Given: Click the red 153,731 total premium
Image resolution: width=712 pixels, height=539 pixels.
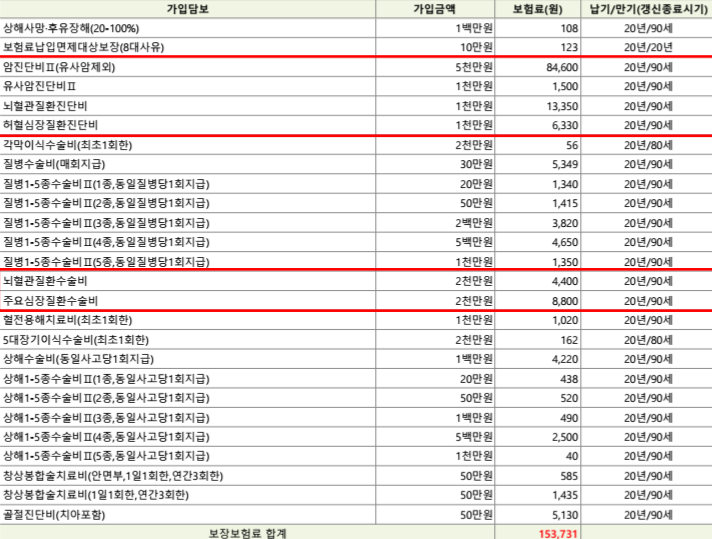Looking at the screenshot, I should point(556,533).
